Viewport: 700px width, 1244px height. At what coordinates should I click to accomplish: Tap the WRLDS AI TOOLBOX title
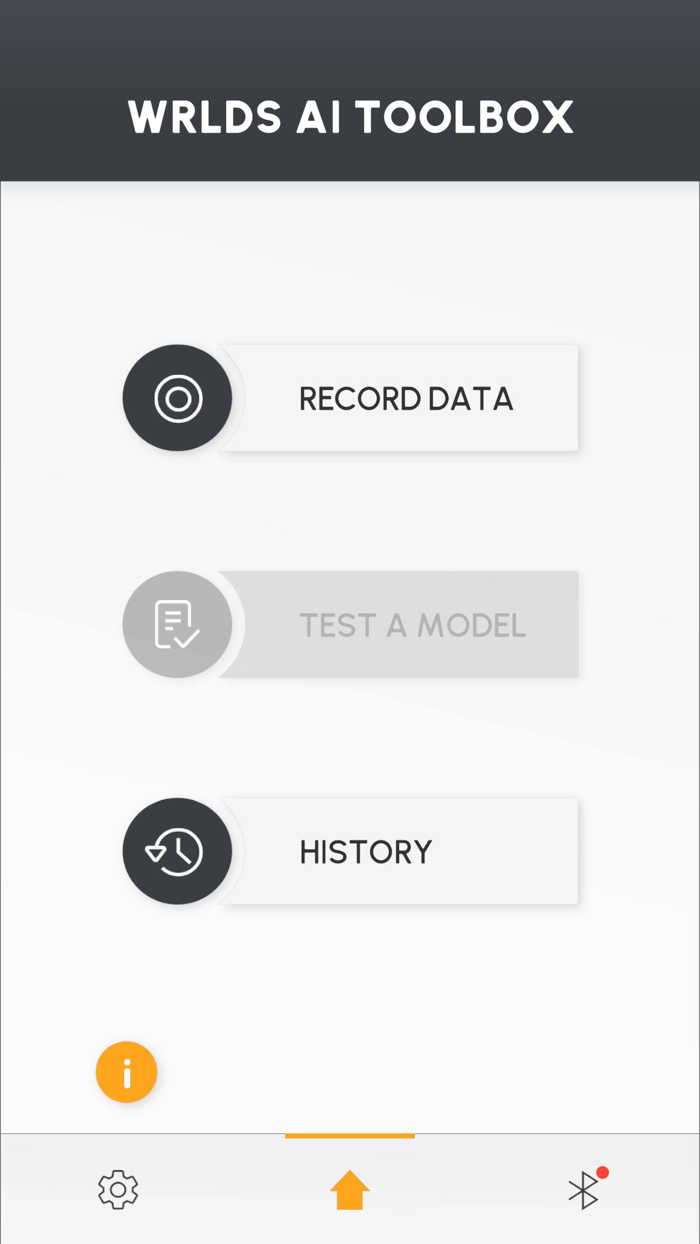(x=350, y=117)
